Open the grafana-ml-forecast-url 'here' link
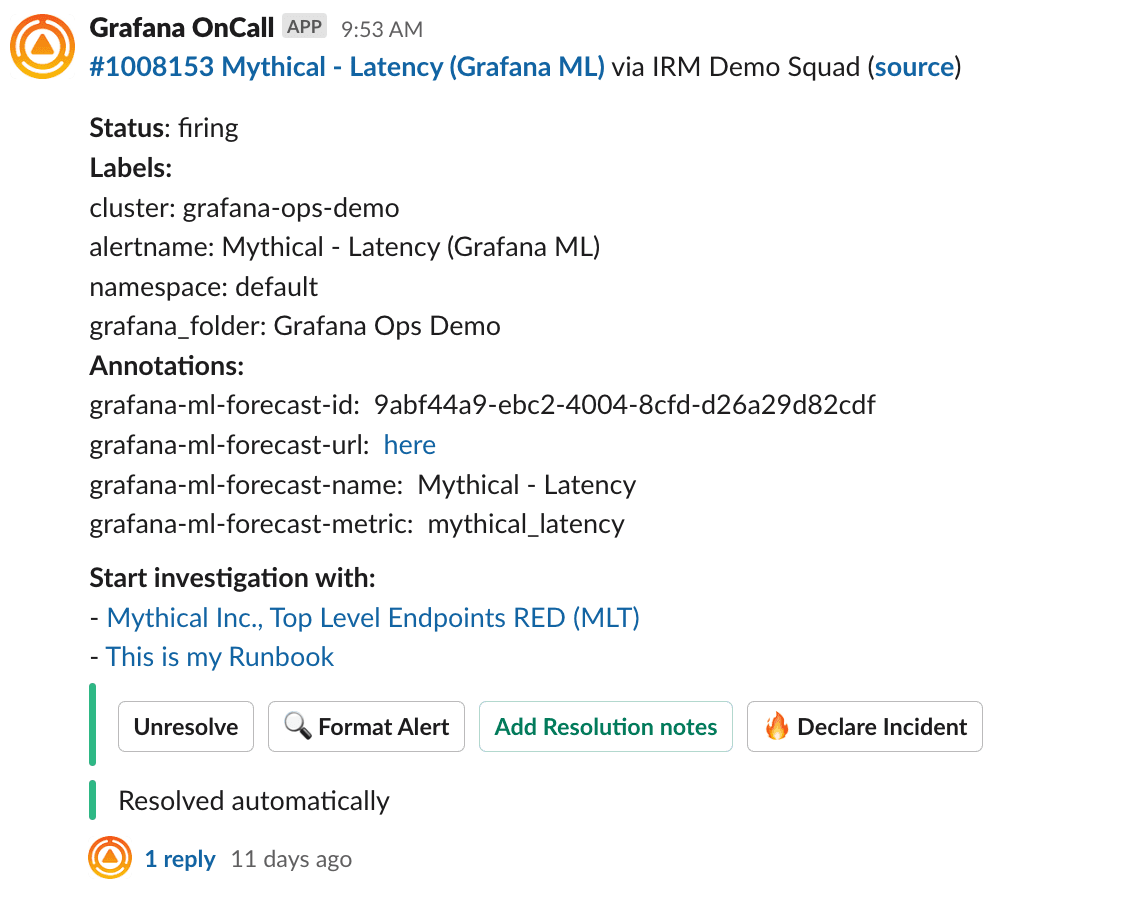The image size is (1128, 914). click(410, 445)
